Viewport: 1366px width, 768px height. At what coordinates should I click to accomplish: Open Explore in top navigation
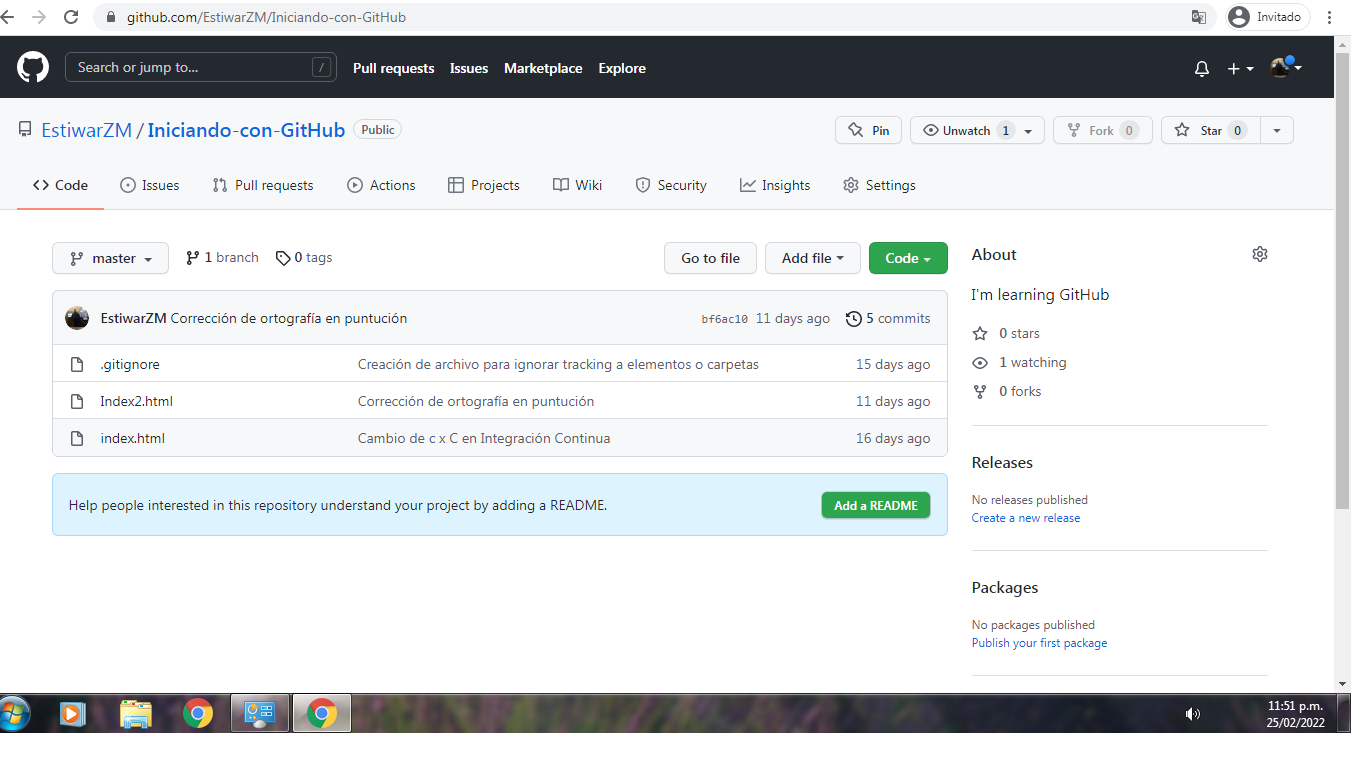point(622,68)
